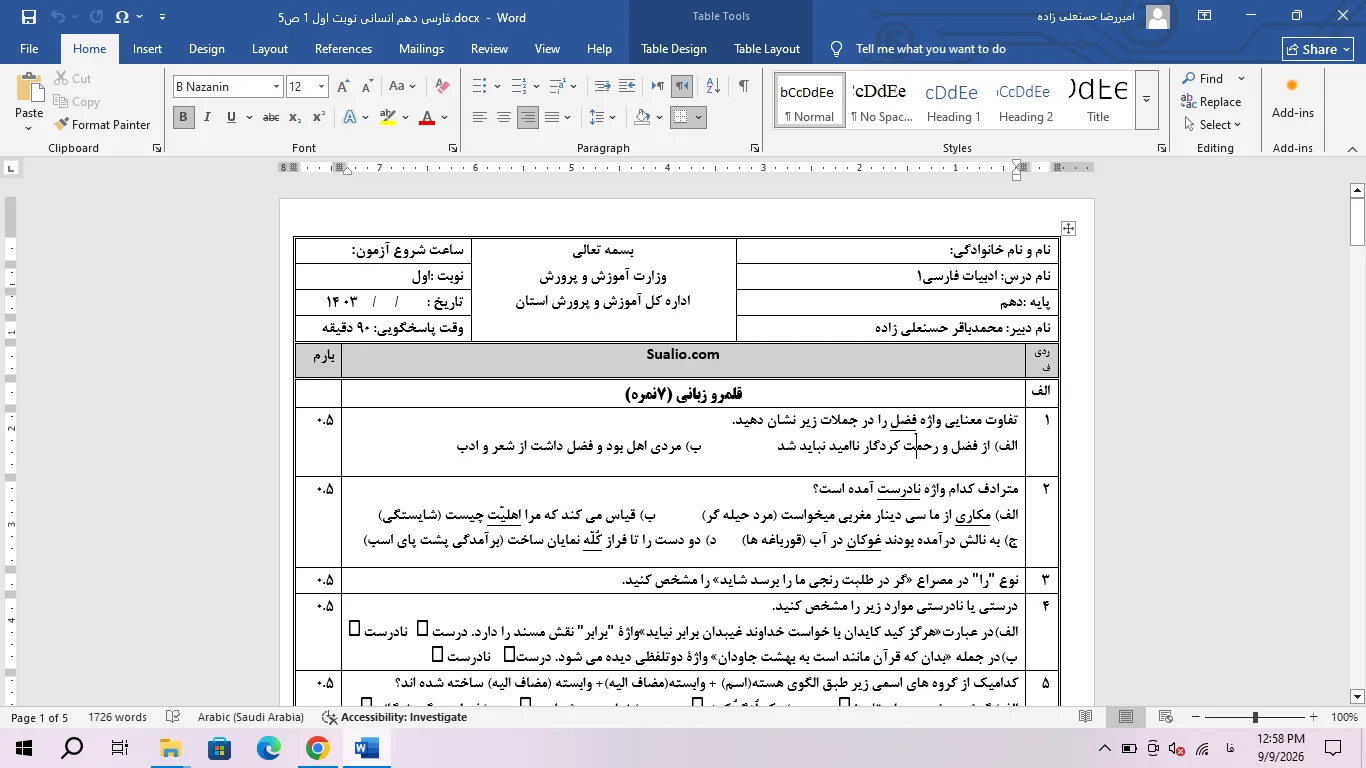Open the Select dropdown
Screen dimensions: 1366x768
point(1212,124)
